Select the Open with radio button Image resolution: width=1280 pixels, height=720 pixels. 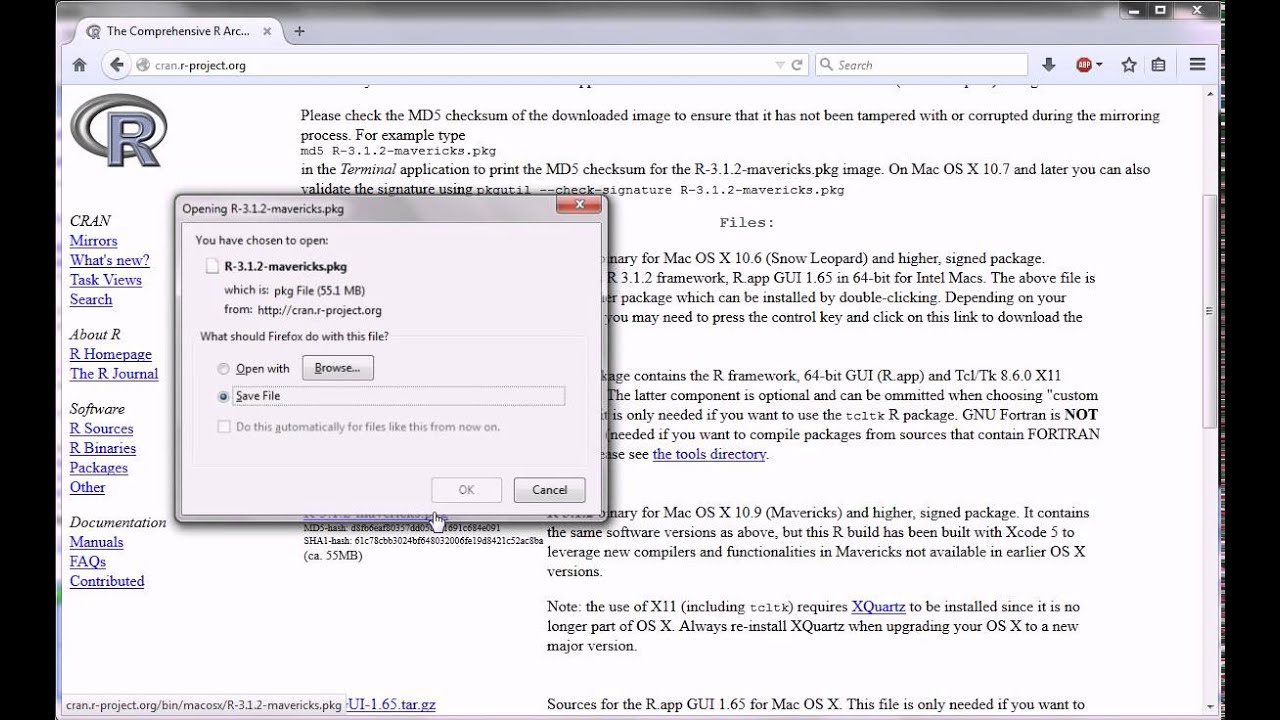pyautogui.click(x=223, y=369)
